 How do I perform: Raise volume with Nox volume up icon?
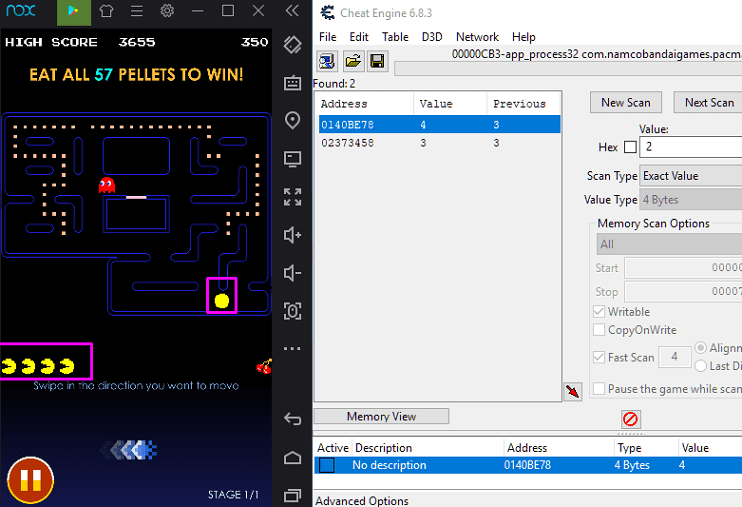tap(292, 235)
